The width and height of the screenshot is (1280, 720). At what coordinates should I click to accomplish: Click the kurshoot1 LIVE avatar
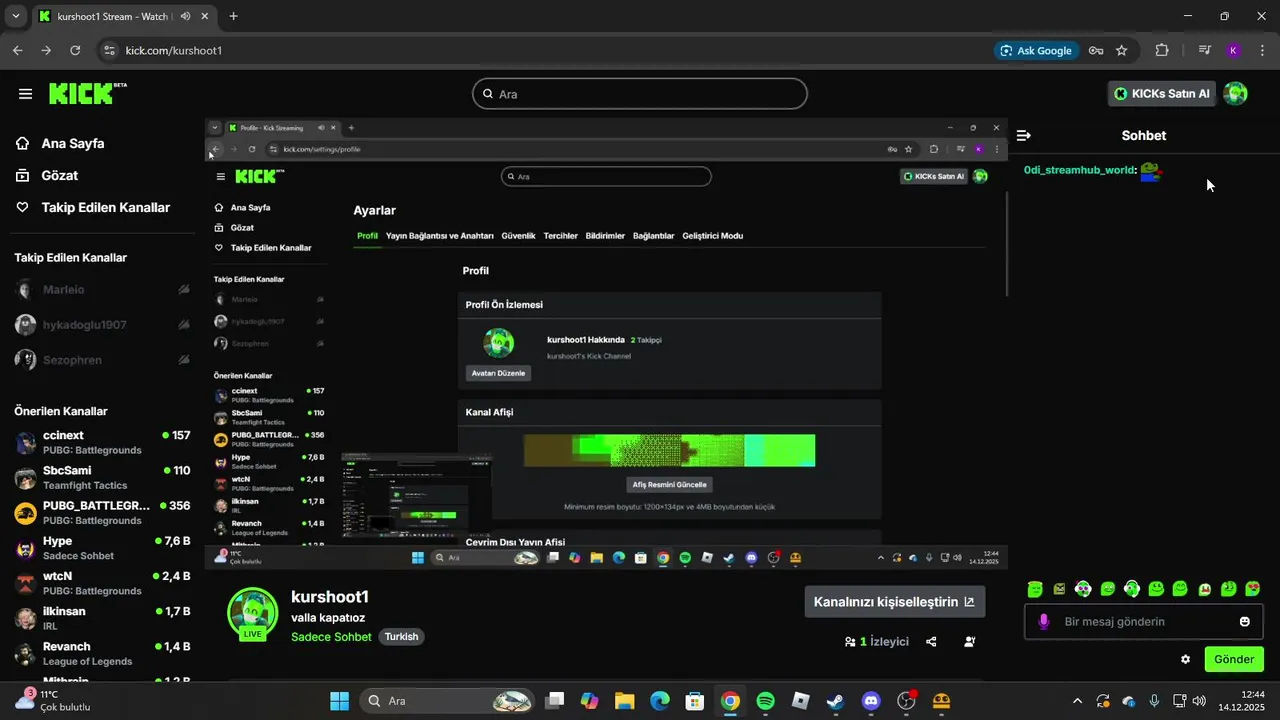[x=252, y=613]
